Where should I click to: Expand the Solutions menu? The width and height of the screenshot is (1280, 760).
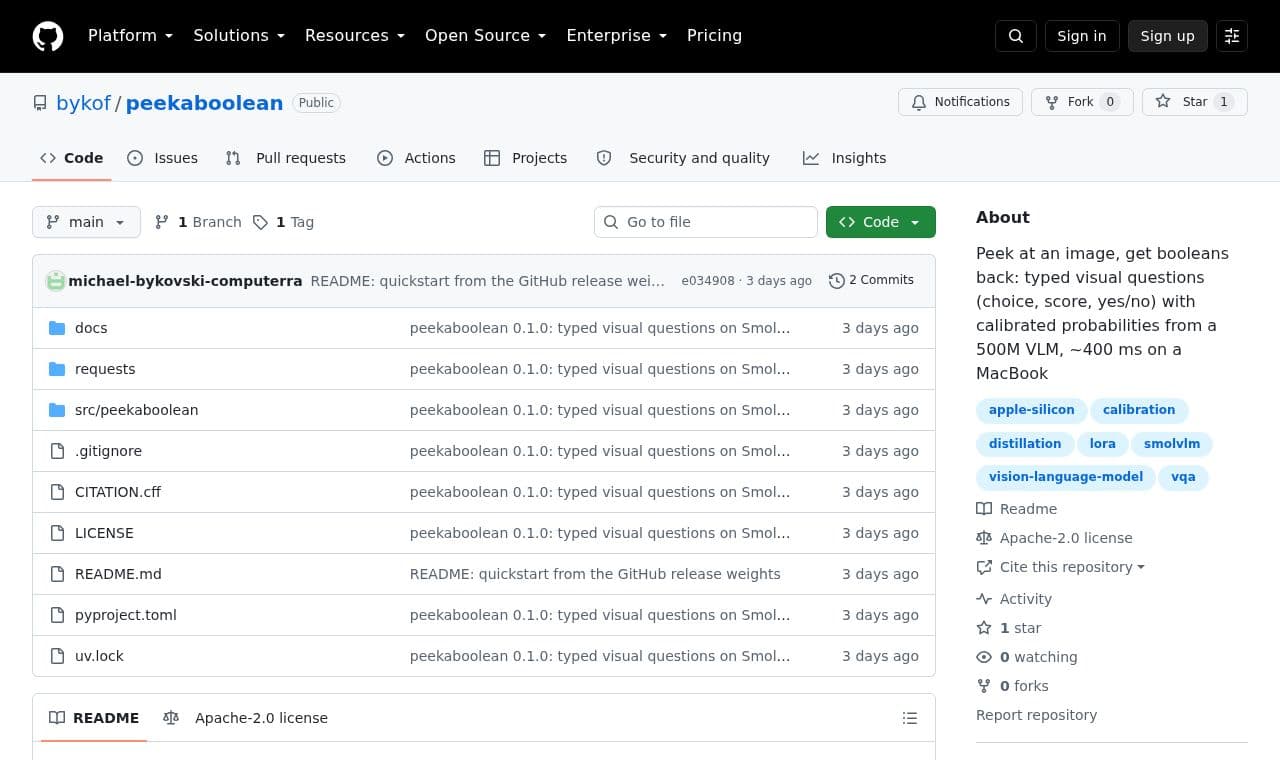pos(239,35)
